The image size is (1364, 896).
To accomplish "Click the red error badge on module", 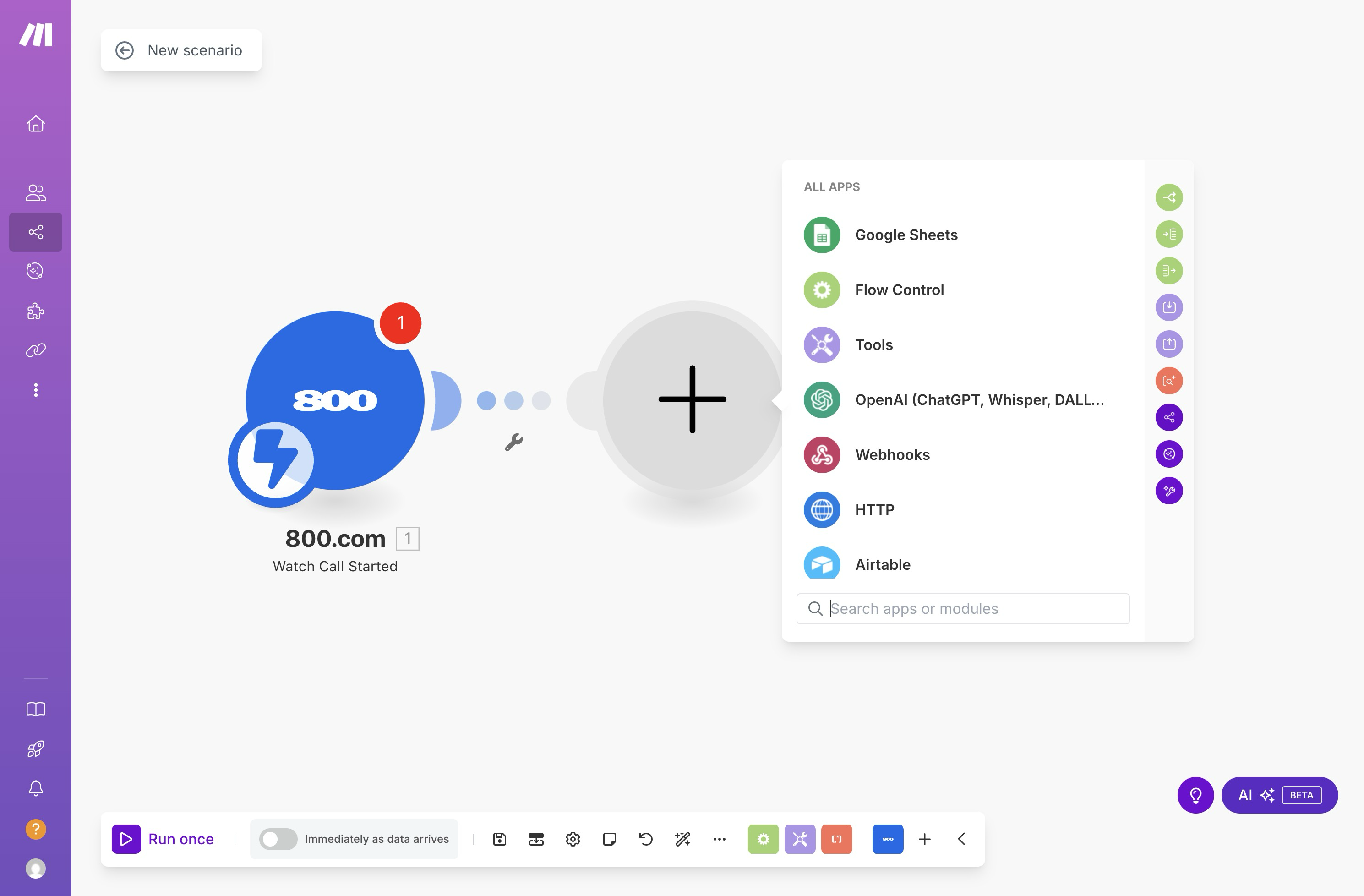I will (x=401, y=323).
